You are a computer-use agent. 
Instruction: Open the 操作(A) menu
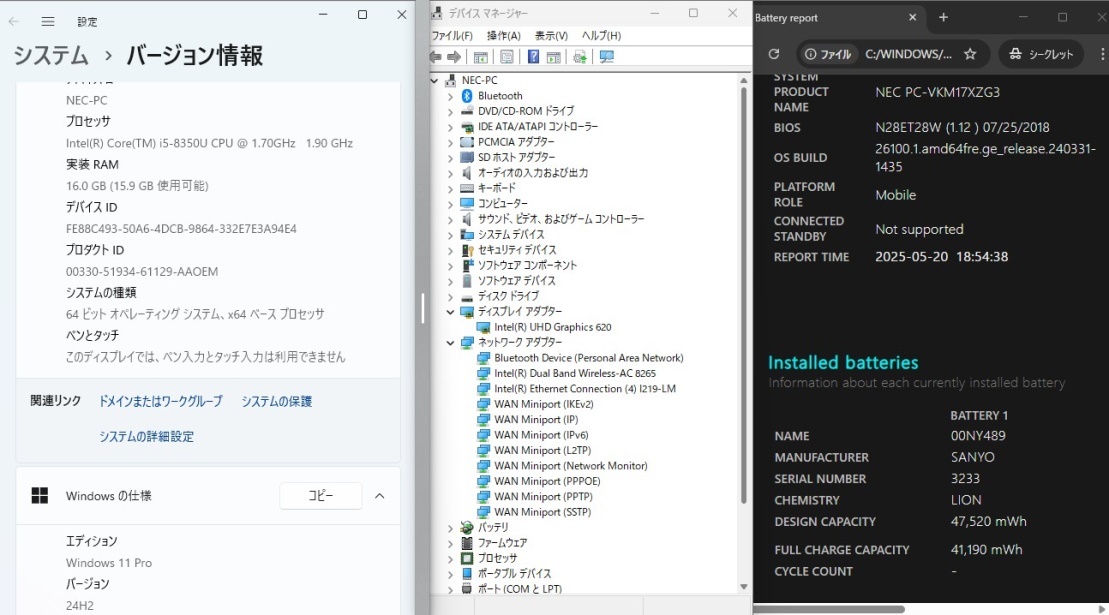point(504,35)
